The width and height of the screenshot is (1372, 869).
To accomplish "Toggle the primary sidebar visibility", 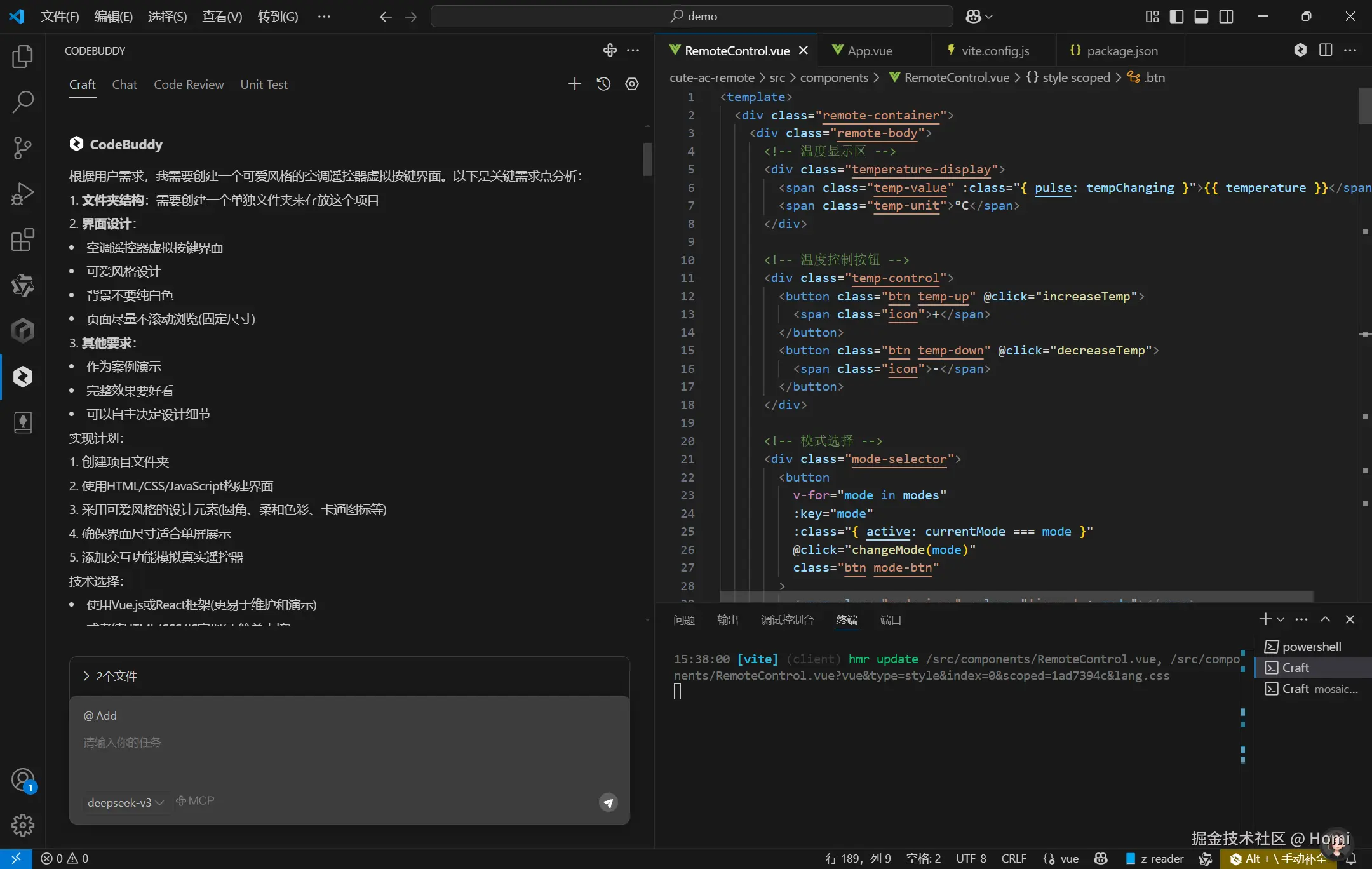I will pyautogui.click(x=1176, y=17).
